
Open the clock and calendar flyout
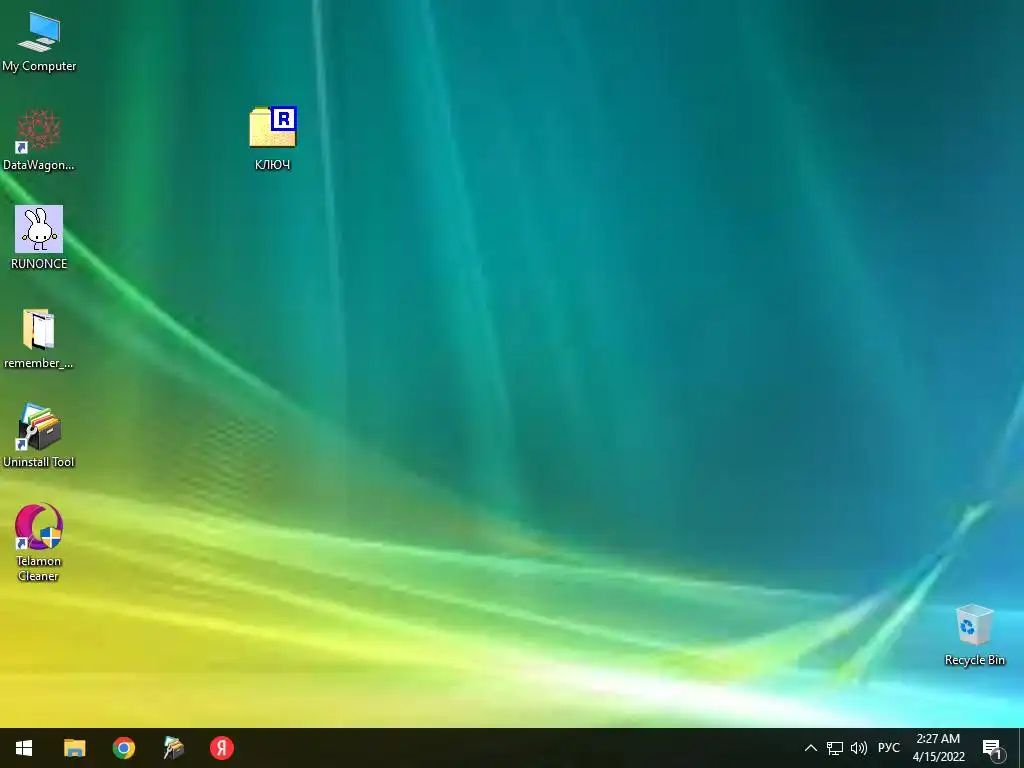[938, 748]
